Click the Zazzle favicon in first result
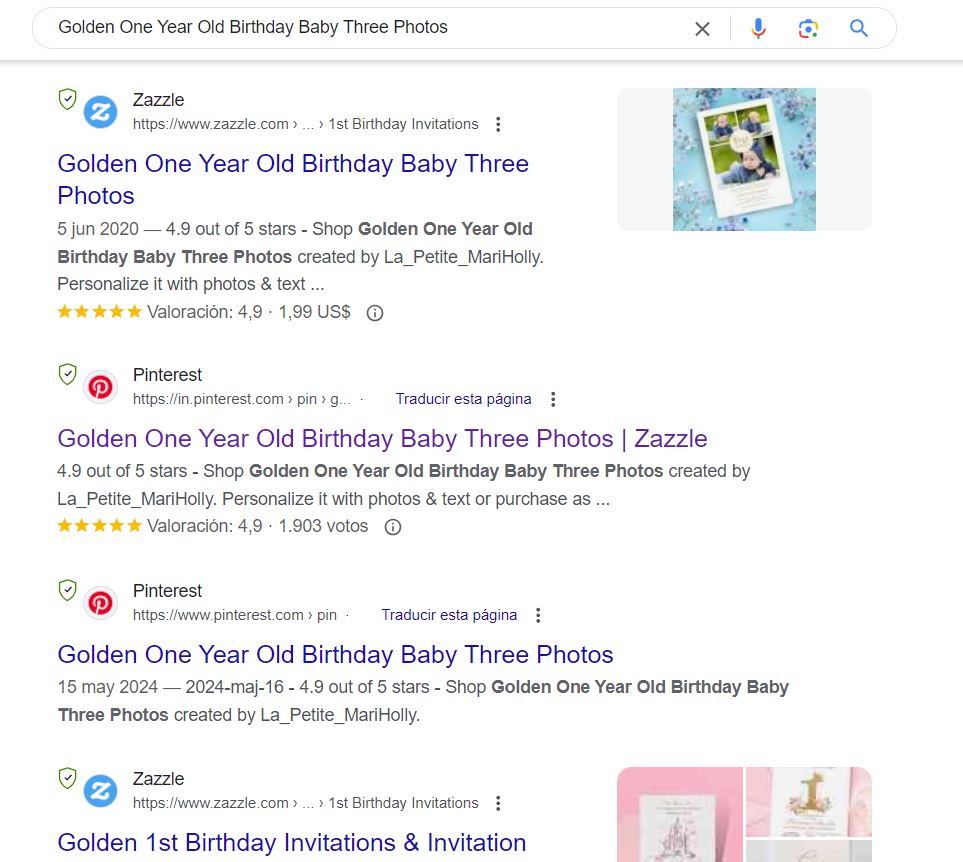 pos(101,112)
